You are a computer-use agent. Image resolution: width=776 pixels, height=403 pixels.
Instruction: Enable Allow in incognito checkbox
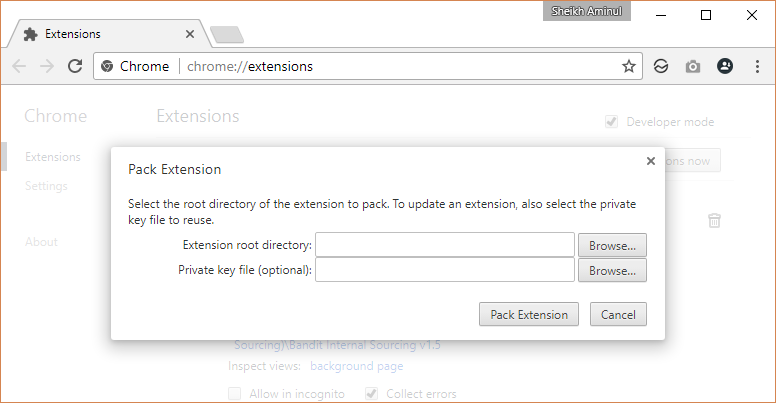click(x=234, y=394)
